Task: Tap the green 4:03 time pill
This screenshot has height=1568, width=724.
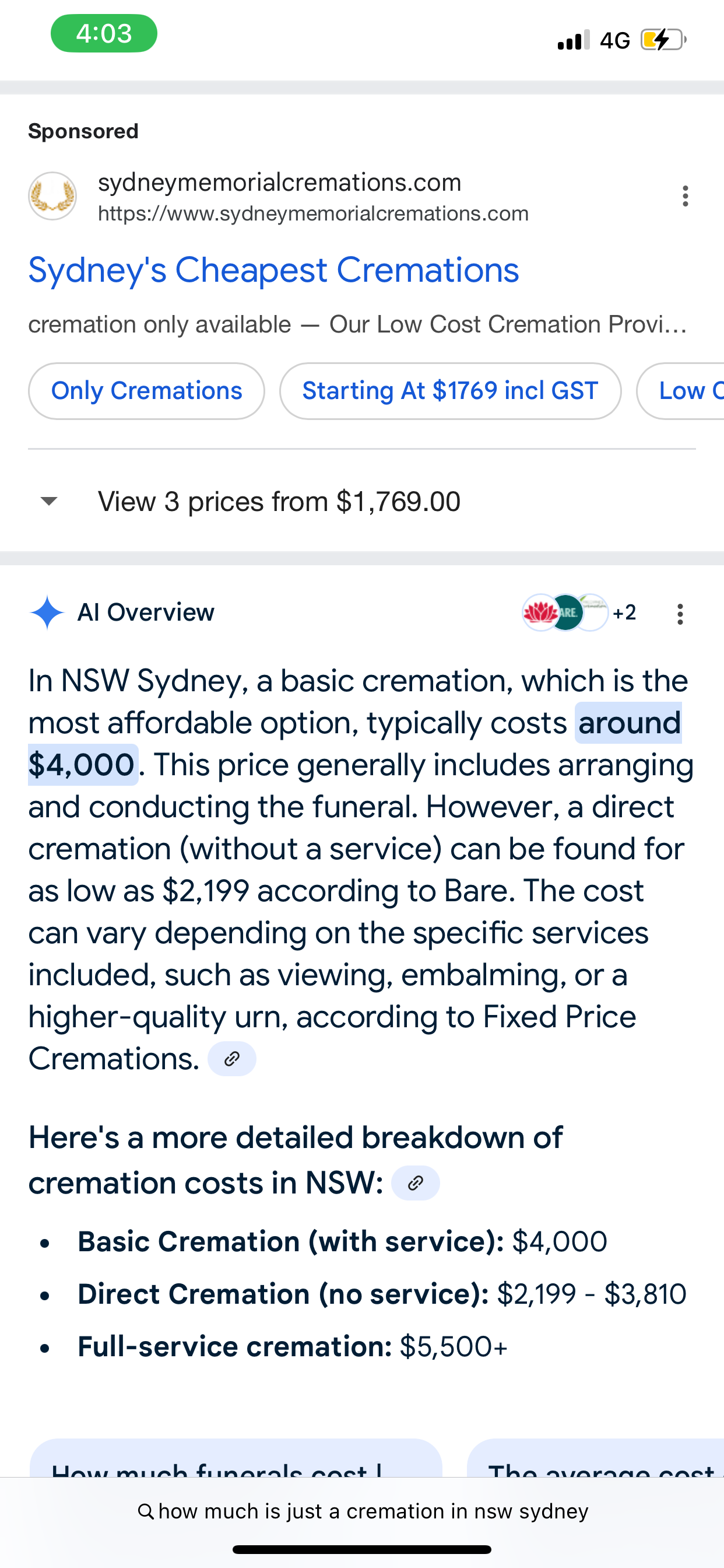Action: pyautogui.click(x=104, y=33)
